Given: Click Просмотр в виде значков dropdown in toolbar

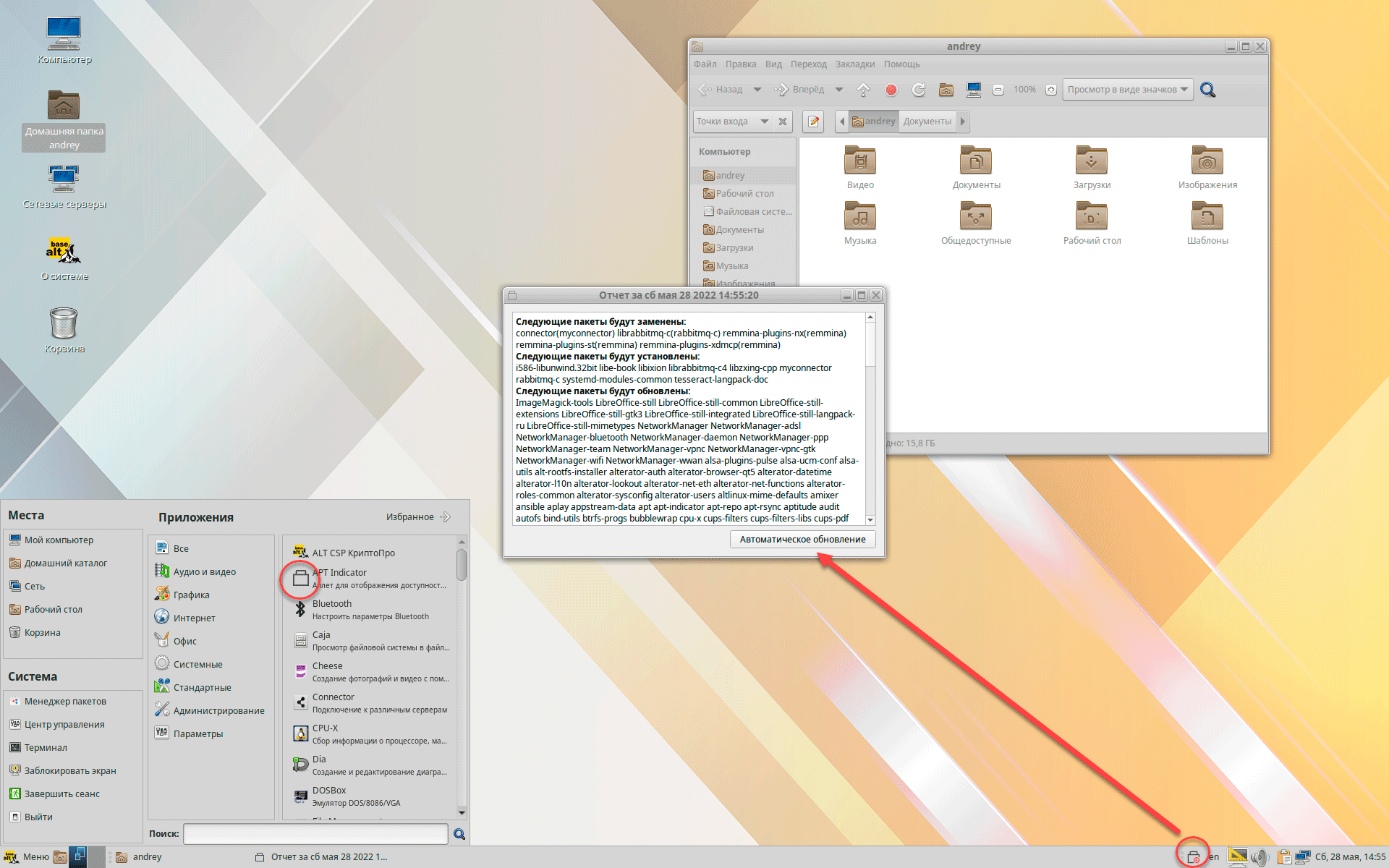Looking at the screenshot, I should coord(1126,89).
